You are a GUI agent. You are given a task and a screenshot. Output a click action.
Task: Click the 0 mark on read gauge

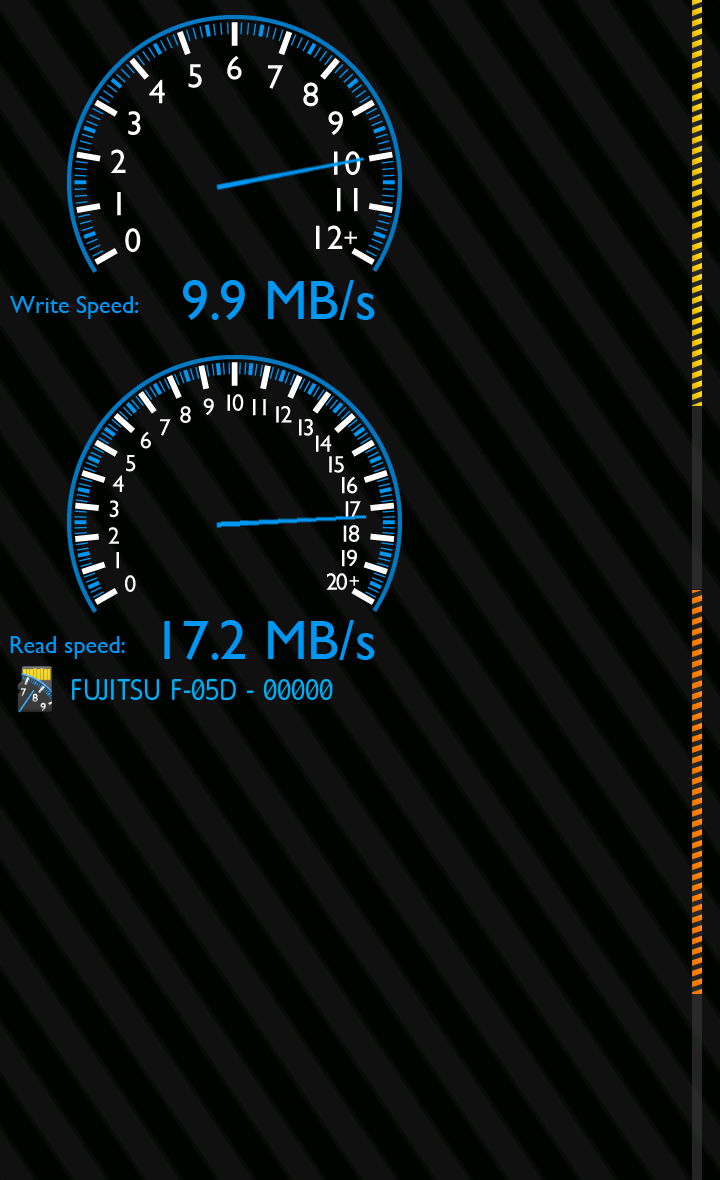click(x=129, y=583)
